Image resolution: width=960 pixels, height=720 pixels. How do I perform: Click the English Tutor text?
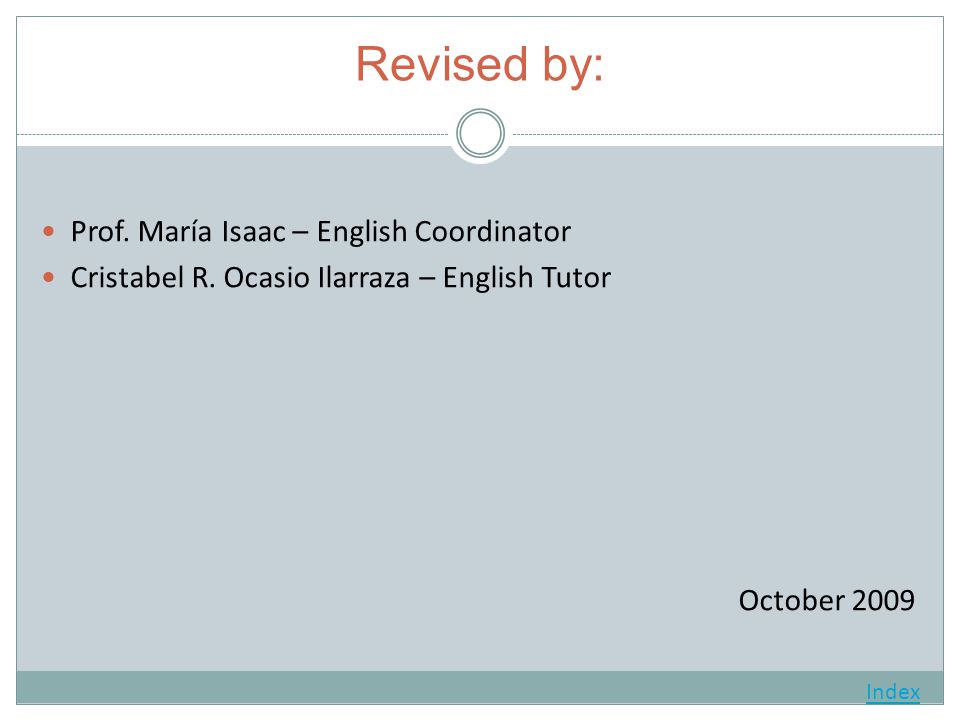[x=527, y=278]
